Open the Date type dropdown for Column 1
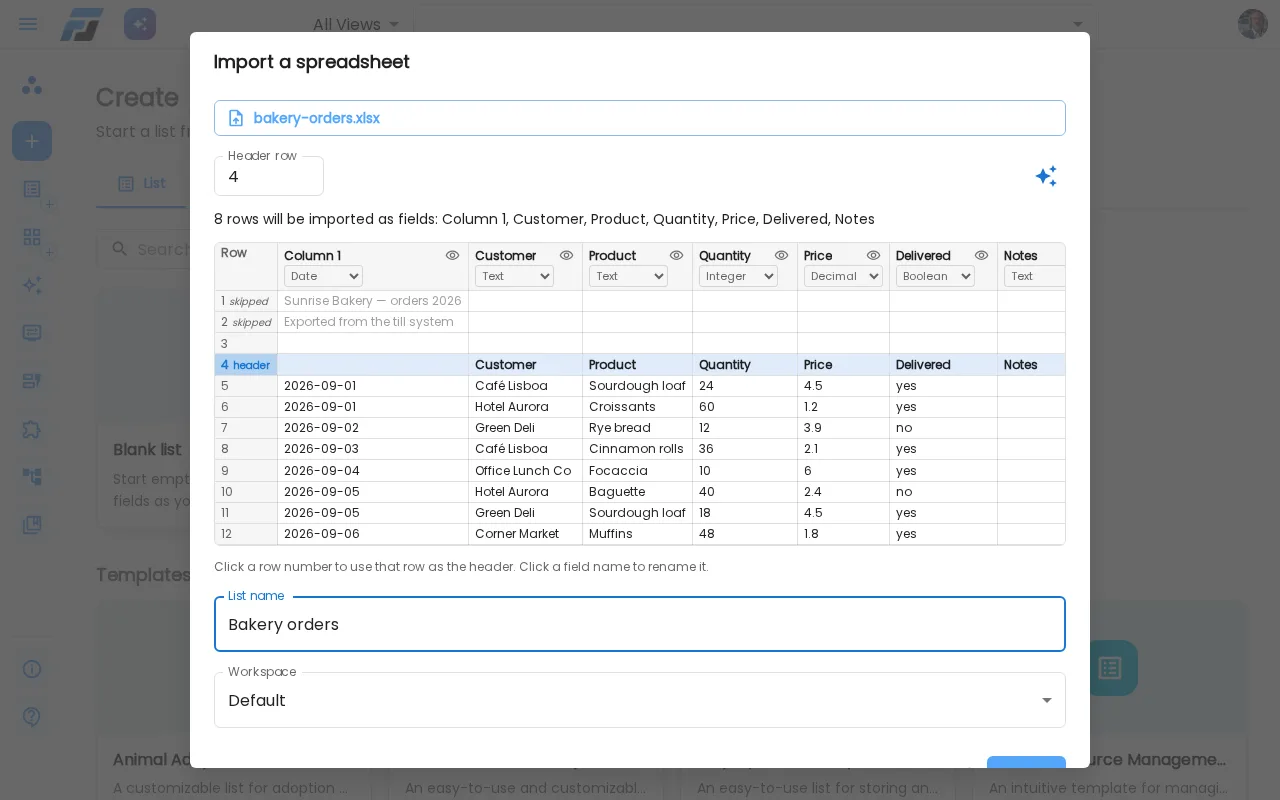 [323, 276]
